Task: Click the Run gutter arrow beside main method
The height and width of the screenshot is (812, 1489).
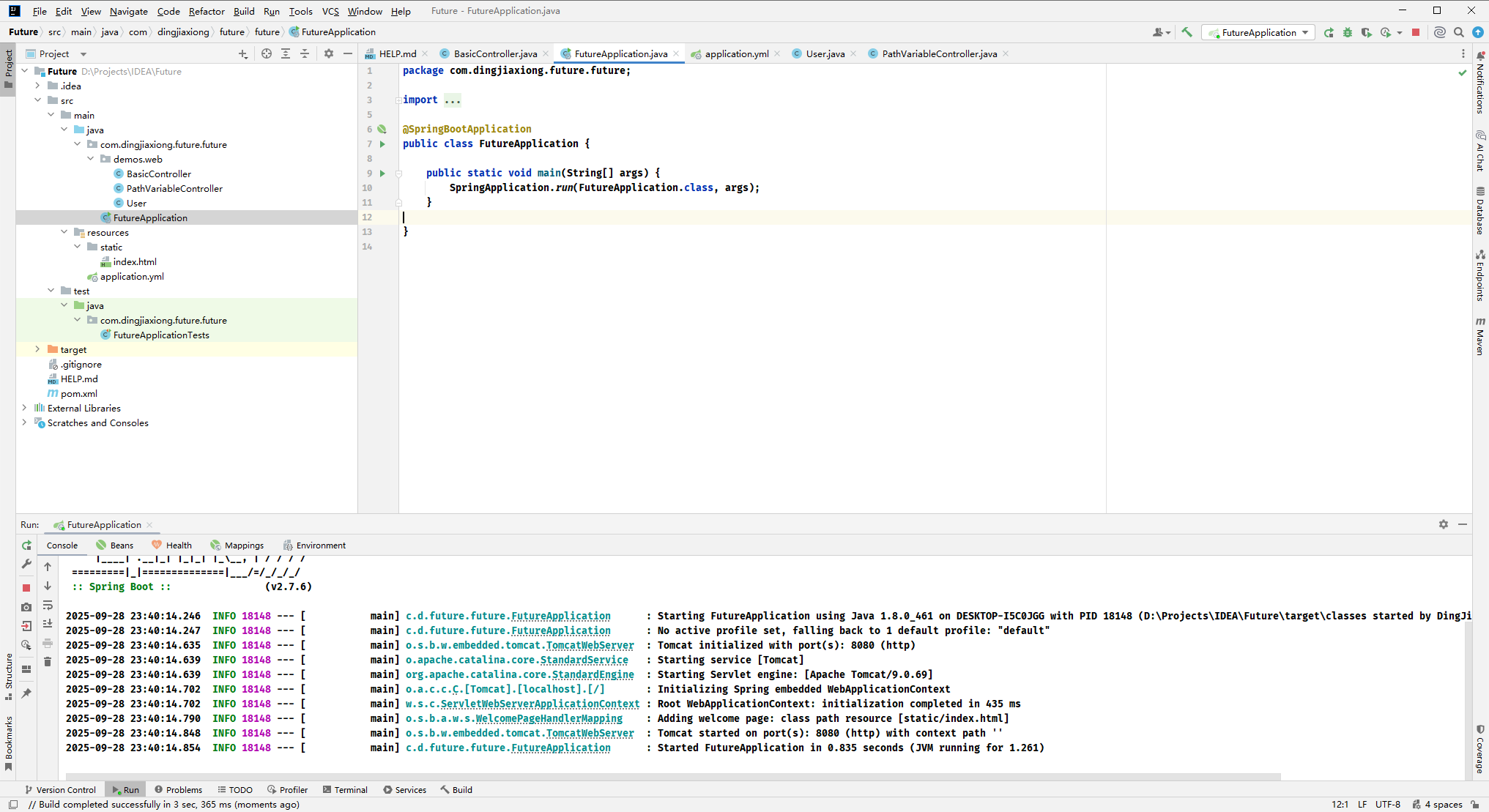Action: click(382, 174)
